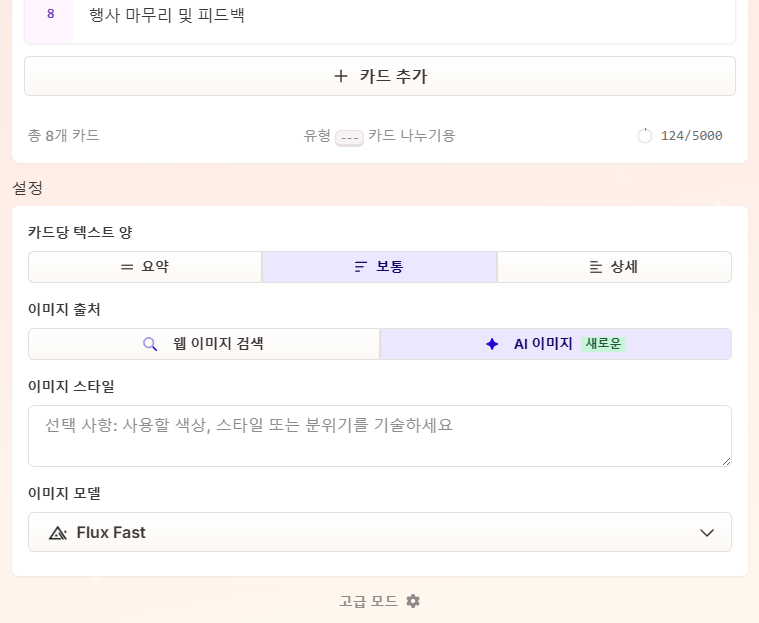Select 보통 text amount option
Viewport: 759px width, 623px height.
click(x=379, y=267)
